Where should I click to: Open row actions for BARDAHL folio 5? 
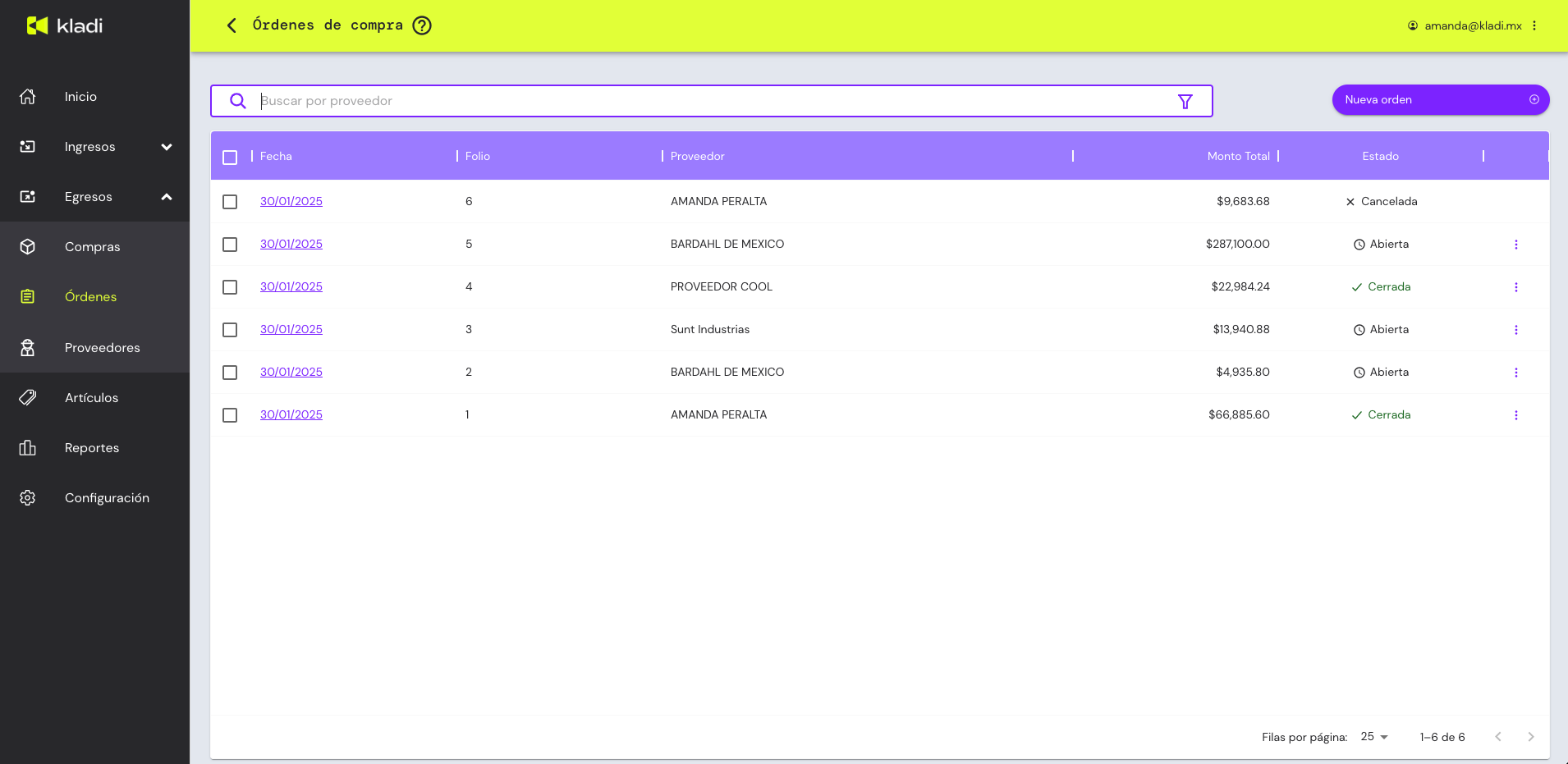[1515, 245]
